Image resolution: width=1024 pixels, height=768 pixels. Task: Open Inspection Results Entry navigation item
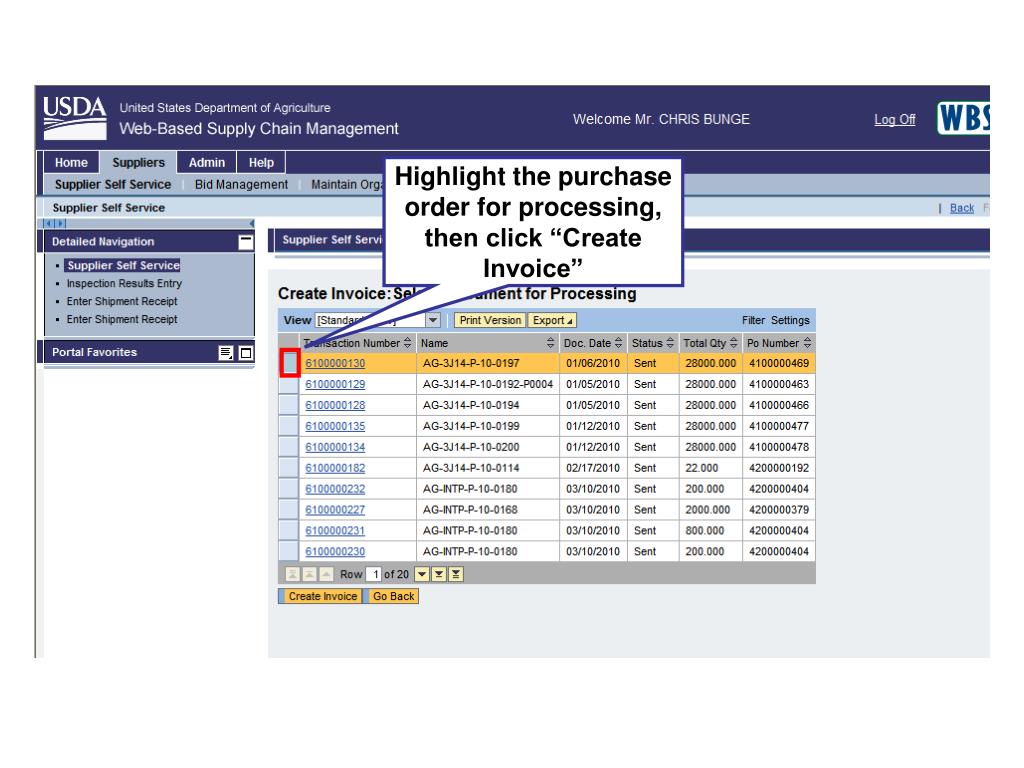(x=124, y=283)
